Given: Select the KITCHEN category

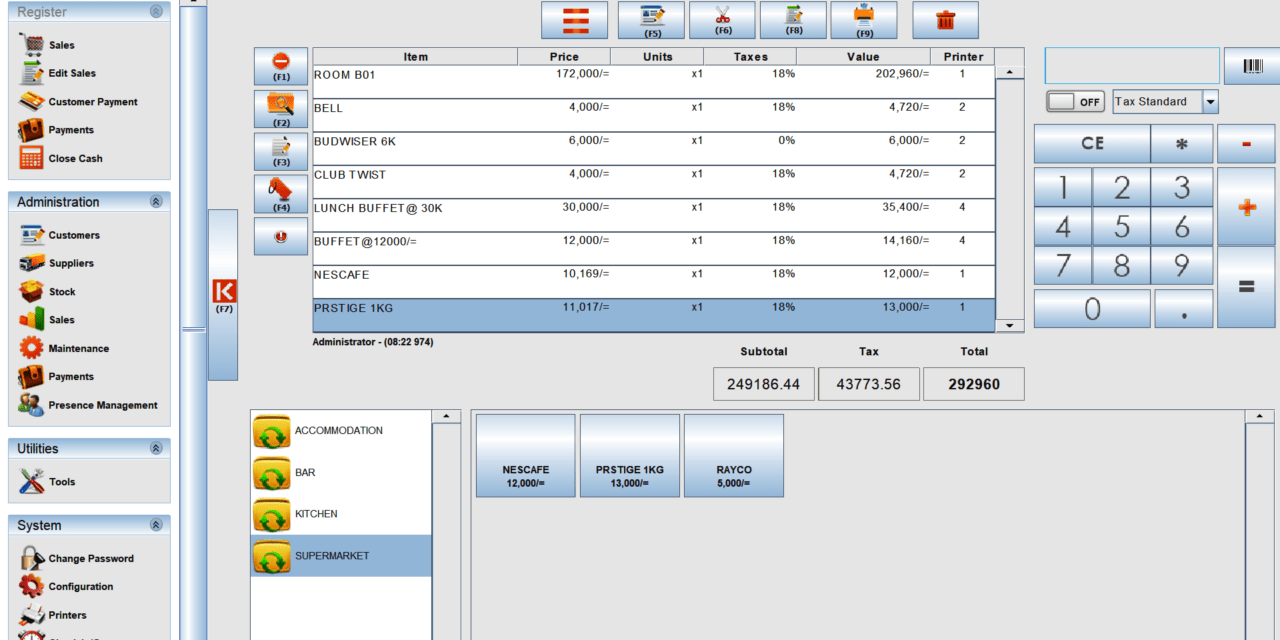Looking at the screenshot, I should coord(315,514).
